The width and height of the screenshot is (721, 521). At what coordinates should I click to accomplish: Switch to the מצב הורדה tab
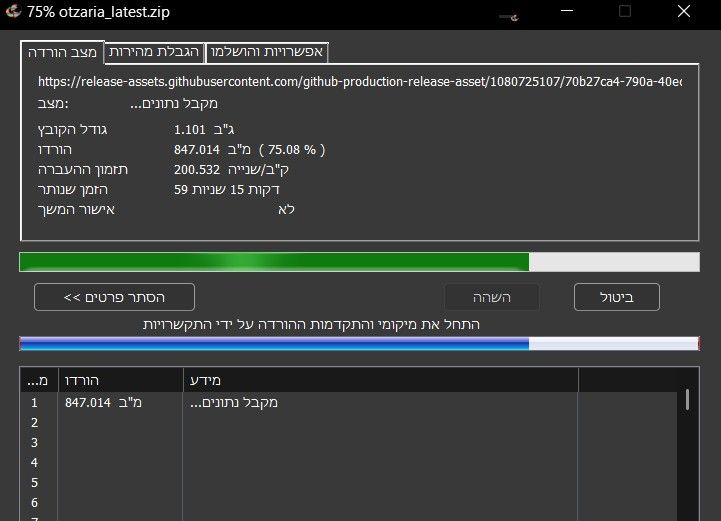pos(63,52)
